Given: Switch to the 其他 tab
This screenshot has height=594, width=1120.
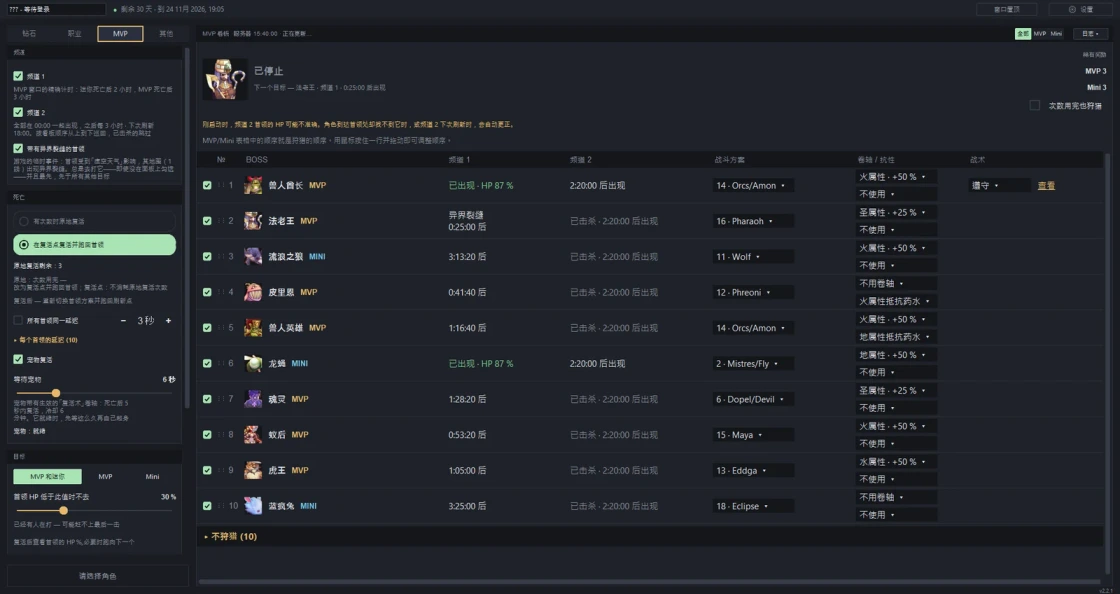Looking at the screenshot, I should [166, 34].
